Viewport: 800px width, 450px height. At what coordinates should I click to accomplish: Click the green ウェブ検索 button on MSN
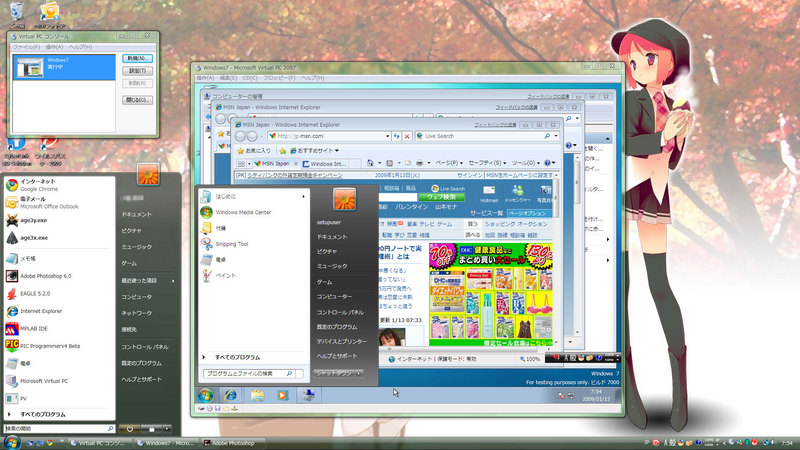(441, 197)
